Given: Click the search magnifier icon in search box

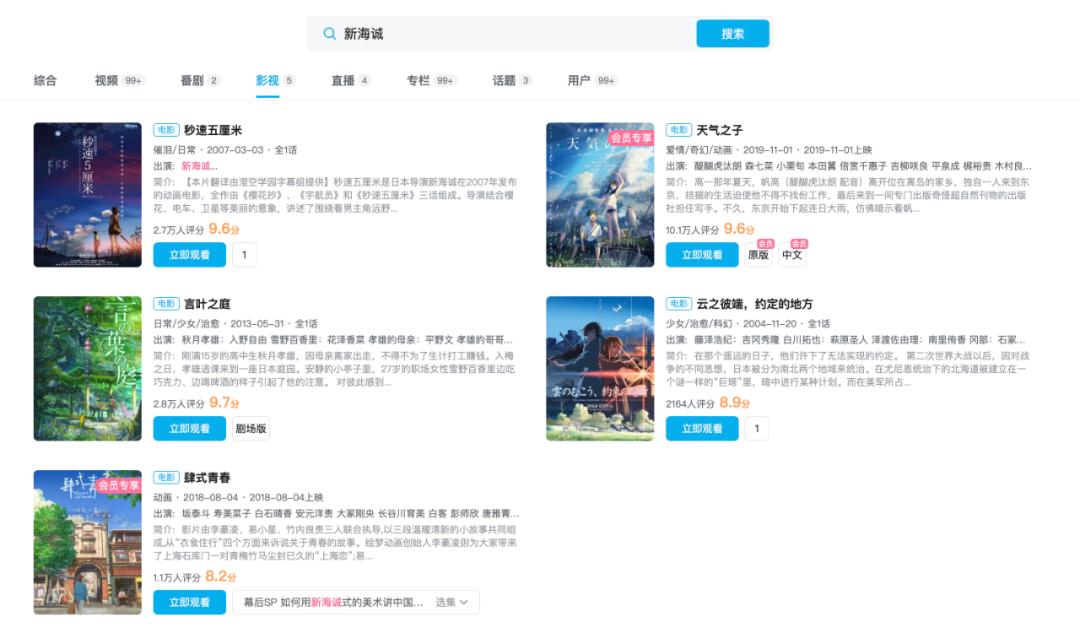Looking at the screenshot, I should (328, 33).
